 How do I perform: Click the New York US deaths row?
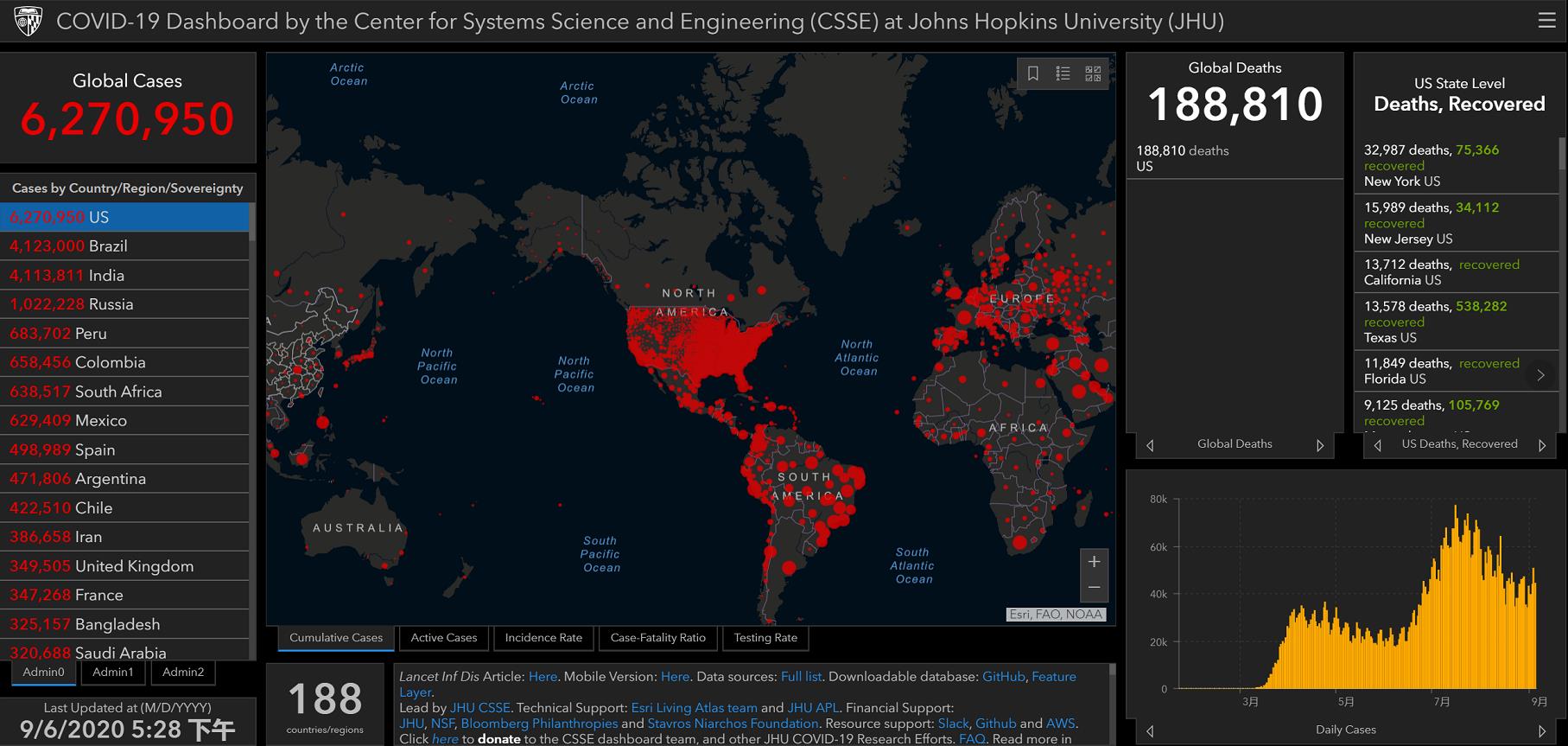point(1456,165)
